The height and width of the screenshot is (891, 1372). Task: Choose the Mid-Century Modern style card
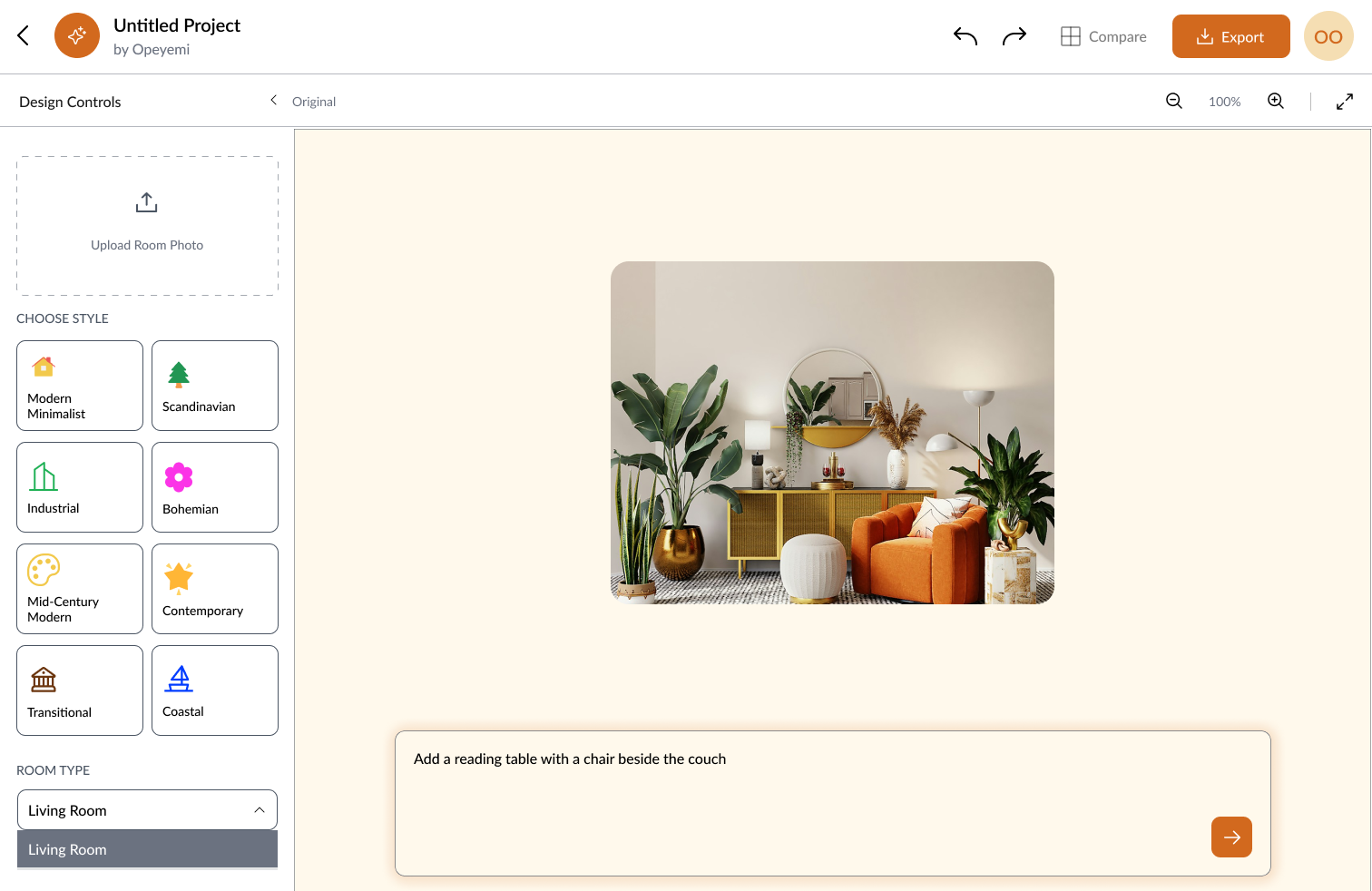pyautogui.click(x=80, y=589)
